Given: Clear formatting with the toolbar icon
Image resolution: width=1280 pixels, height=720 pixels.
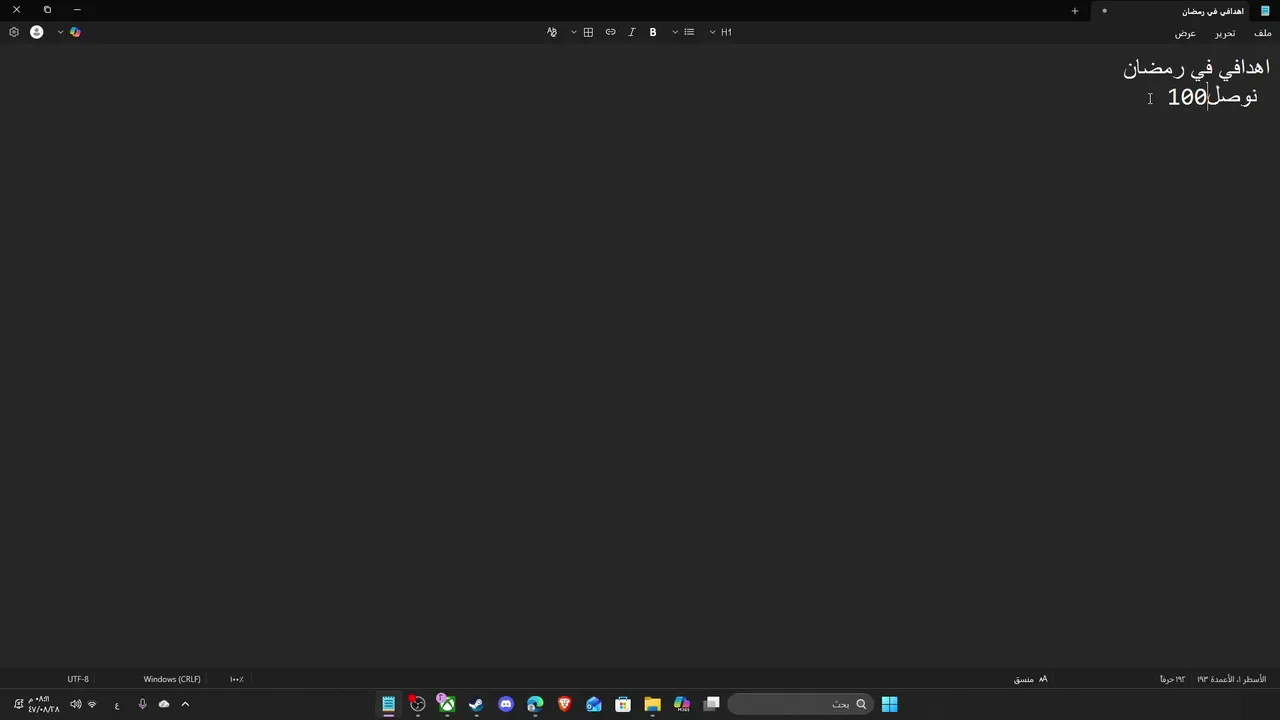Looking at the screenshot, I should pyautogui.click(x=551, y=32).
